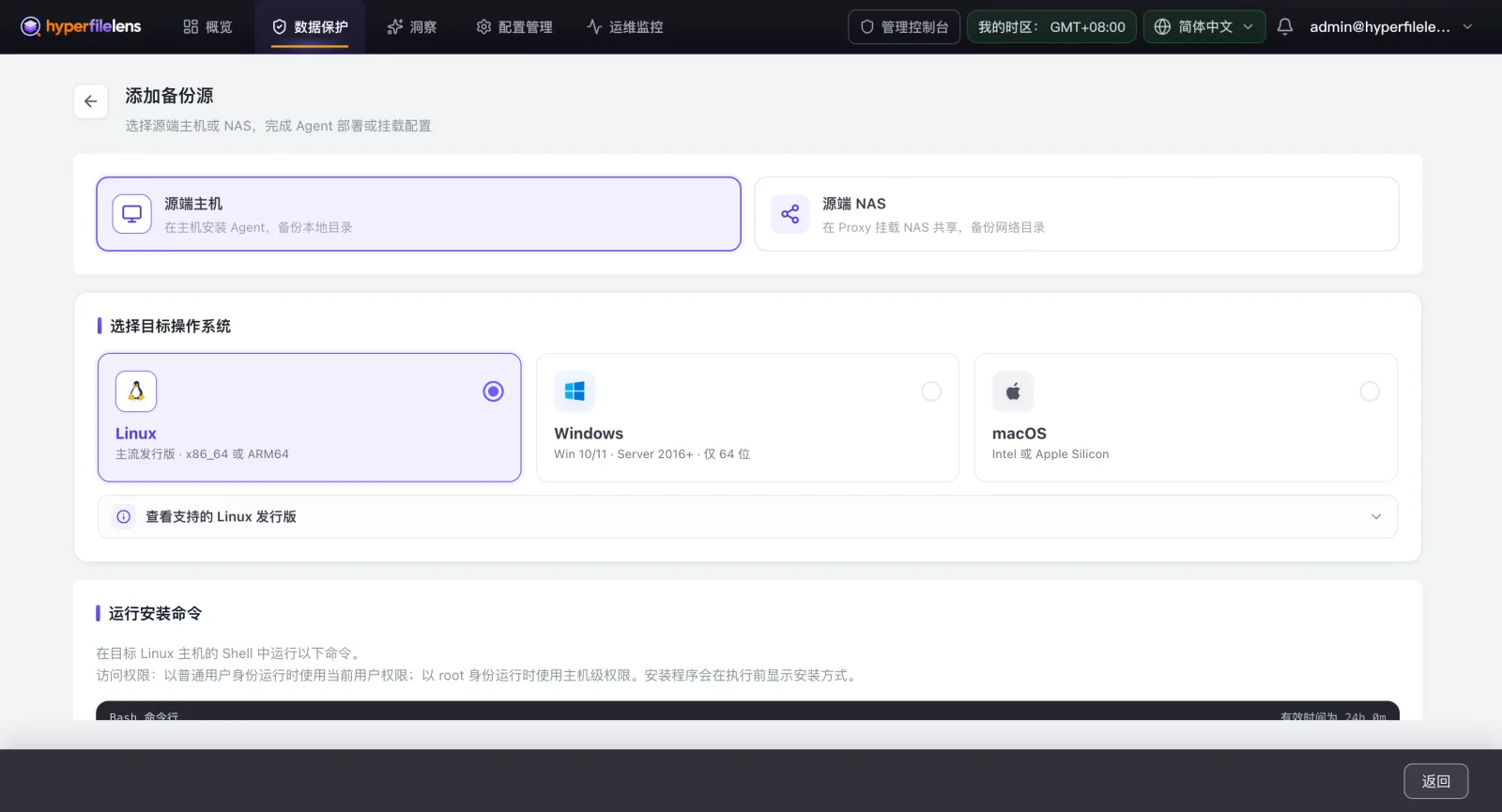Go back with the arrow button
This screenshot has height=812, width=1502.
coord(91,101)
